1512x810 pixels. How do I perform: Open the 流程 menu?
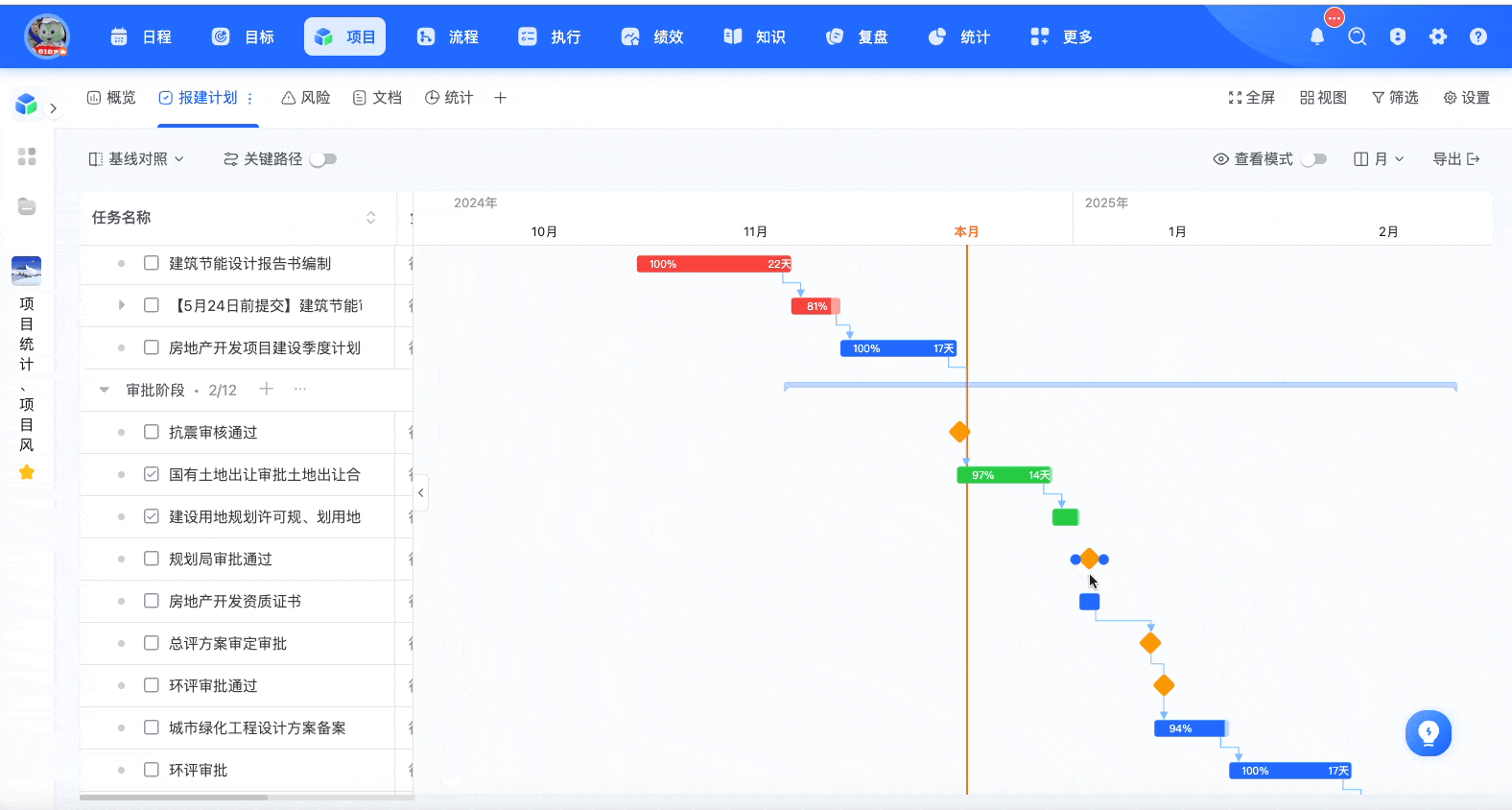point(448,36)
